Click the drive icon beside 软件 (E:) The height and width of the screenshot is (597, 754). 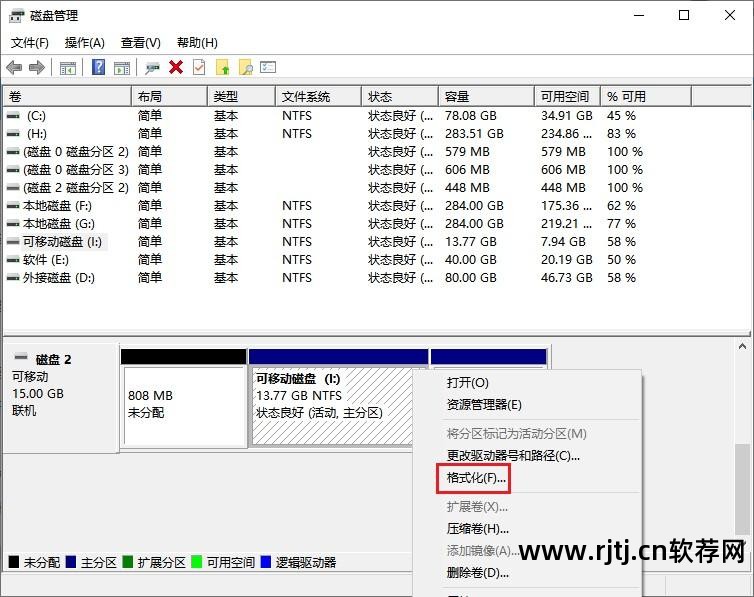[x=13, y=260]
